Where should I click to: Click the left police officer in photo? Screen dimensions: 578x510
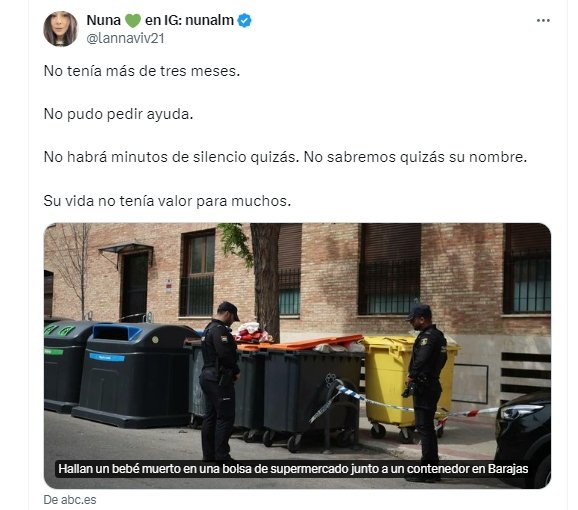click(x=219, y=381)
